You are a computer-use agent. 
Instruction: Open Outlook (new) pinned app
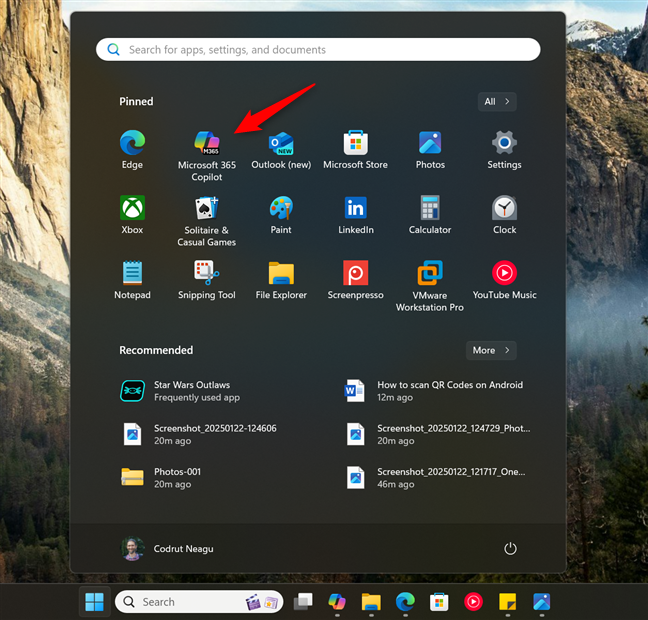pyautogui.click(x=281, y=150)
